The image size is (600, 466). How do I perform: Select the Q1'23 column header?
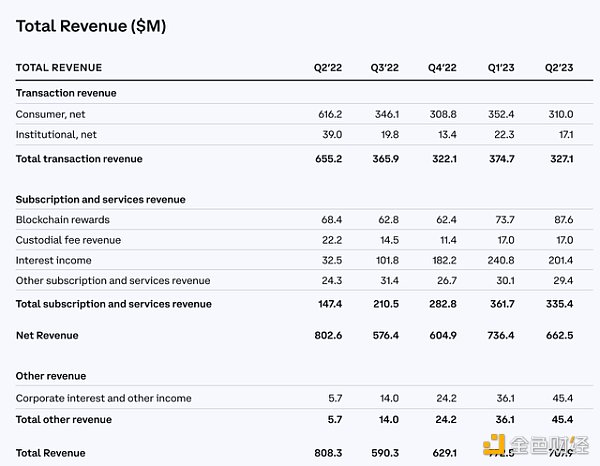coord(499,68)
